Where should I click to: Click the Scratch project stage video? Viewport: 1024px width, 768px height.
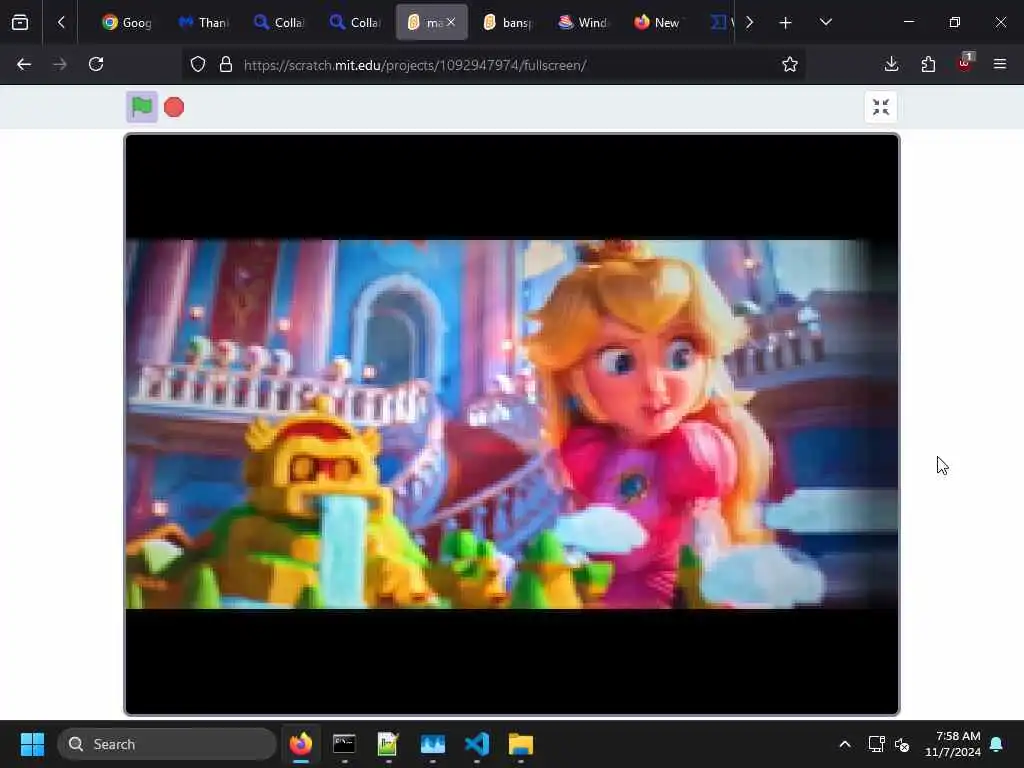click(x=512, y=424)
